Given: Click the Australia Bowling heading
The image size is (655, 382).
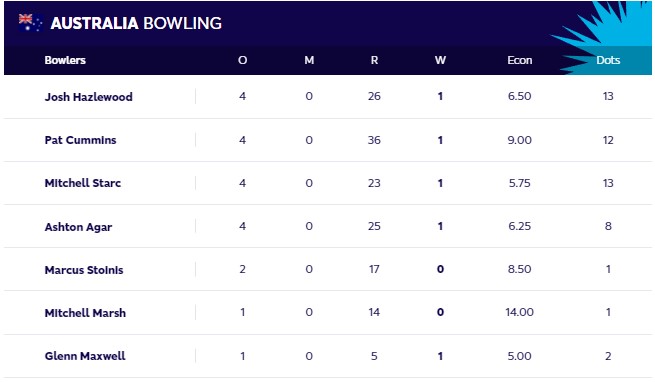Looking at the screenshot, I should (x=136, y=23).
